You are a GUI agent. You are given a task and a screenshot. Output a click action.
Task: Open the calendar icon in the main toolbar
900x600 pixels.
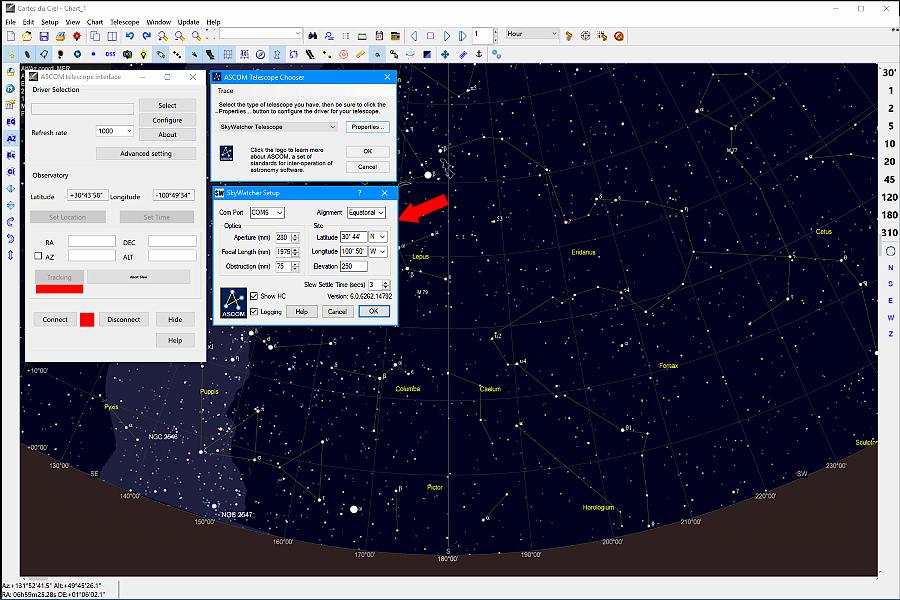tap(379, 36)
